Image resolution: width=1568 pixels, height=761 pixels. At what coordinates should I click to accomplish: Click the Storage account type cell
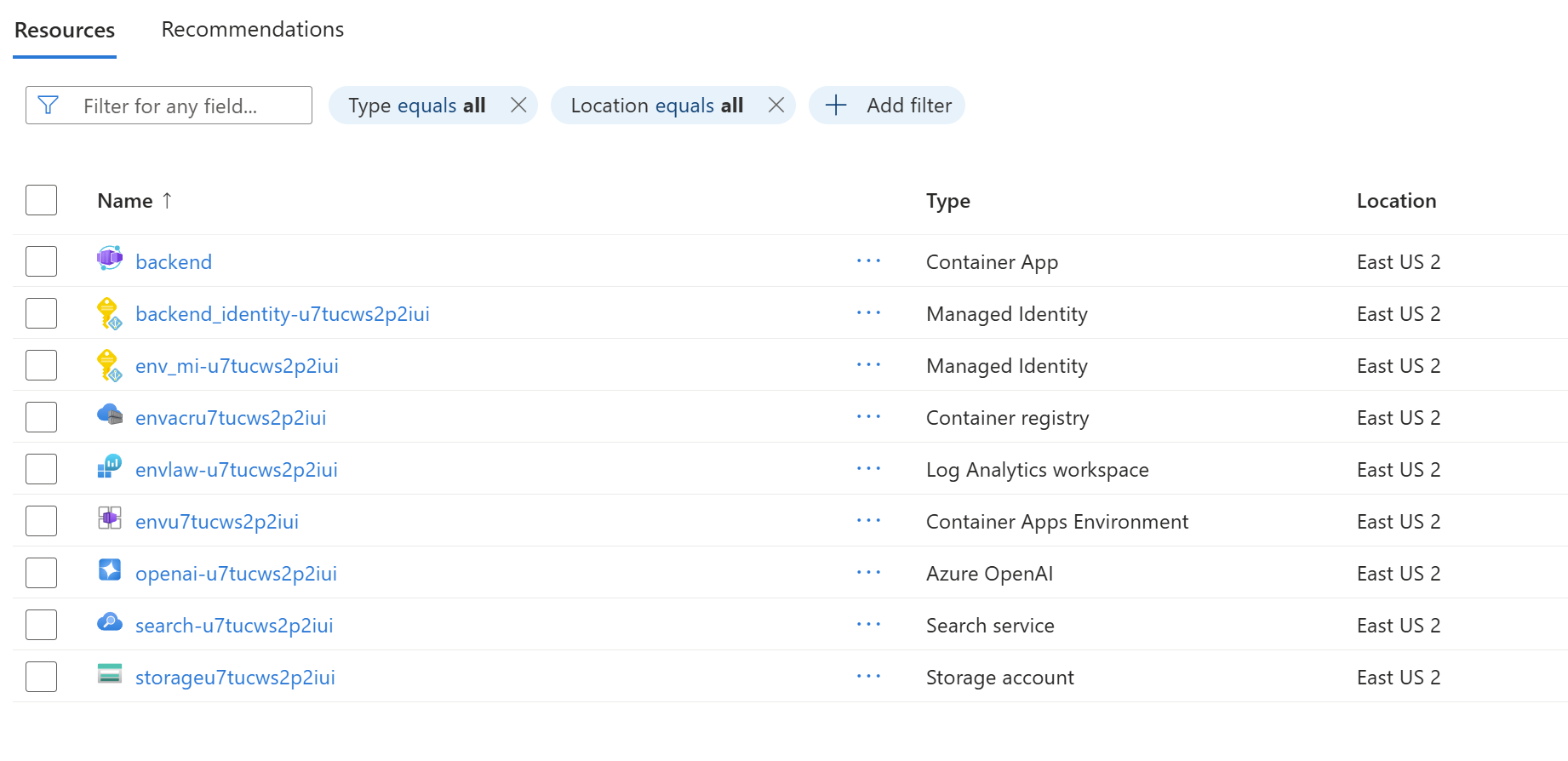point(999,678)
